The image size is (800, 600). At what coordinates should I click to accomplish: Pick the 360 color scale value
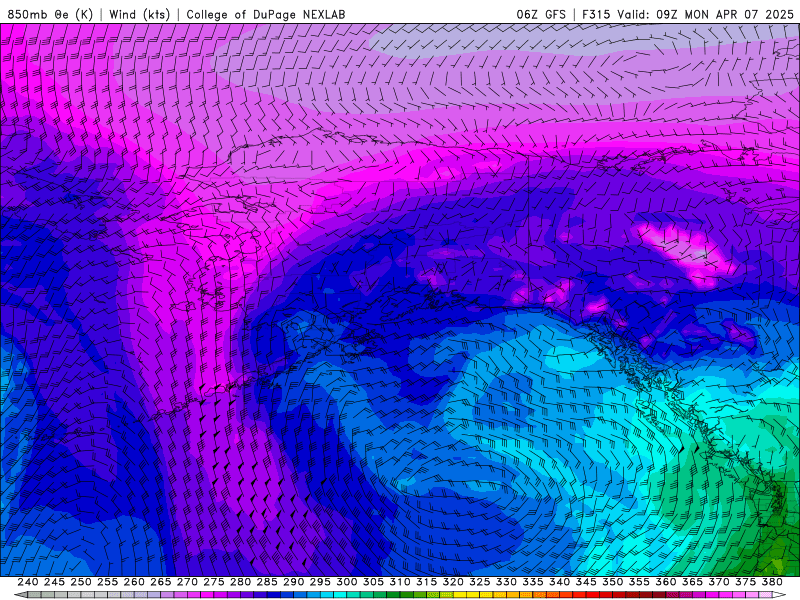(666, 582)
